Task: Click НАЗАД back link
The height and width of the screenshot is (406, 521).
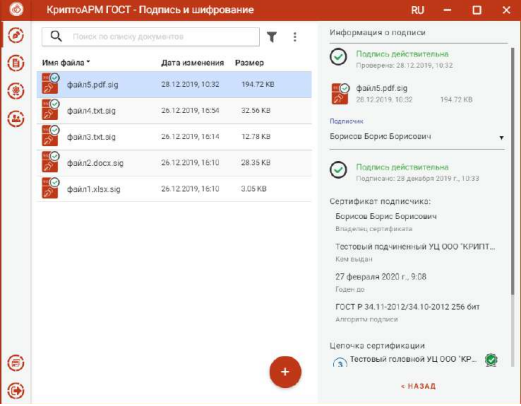Action: coord(418,386)
